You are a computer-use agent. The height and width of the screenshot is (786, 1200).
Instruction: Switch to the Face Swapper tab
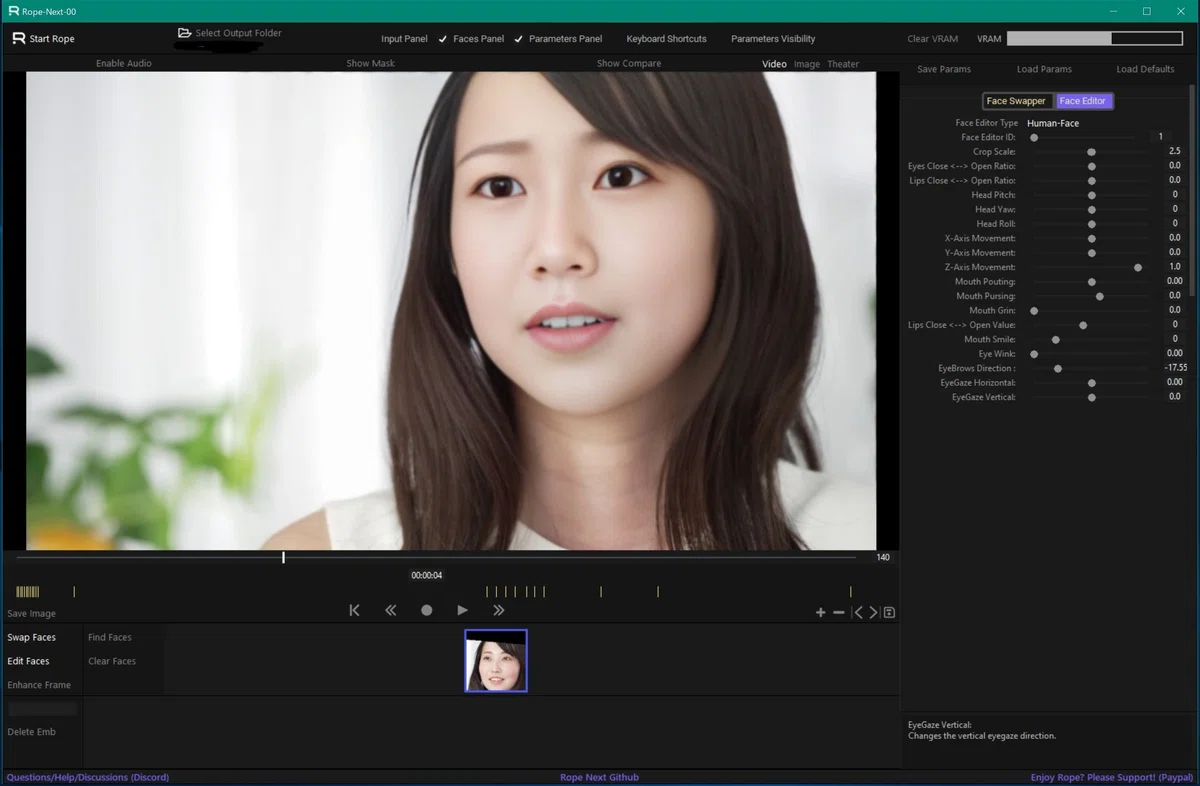click(1016, 101)
